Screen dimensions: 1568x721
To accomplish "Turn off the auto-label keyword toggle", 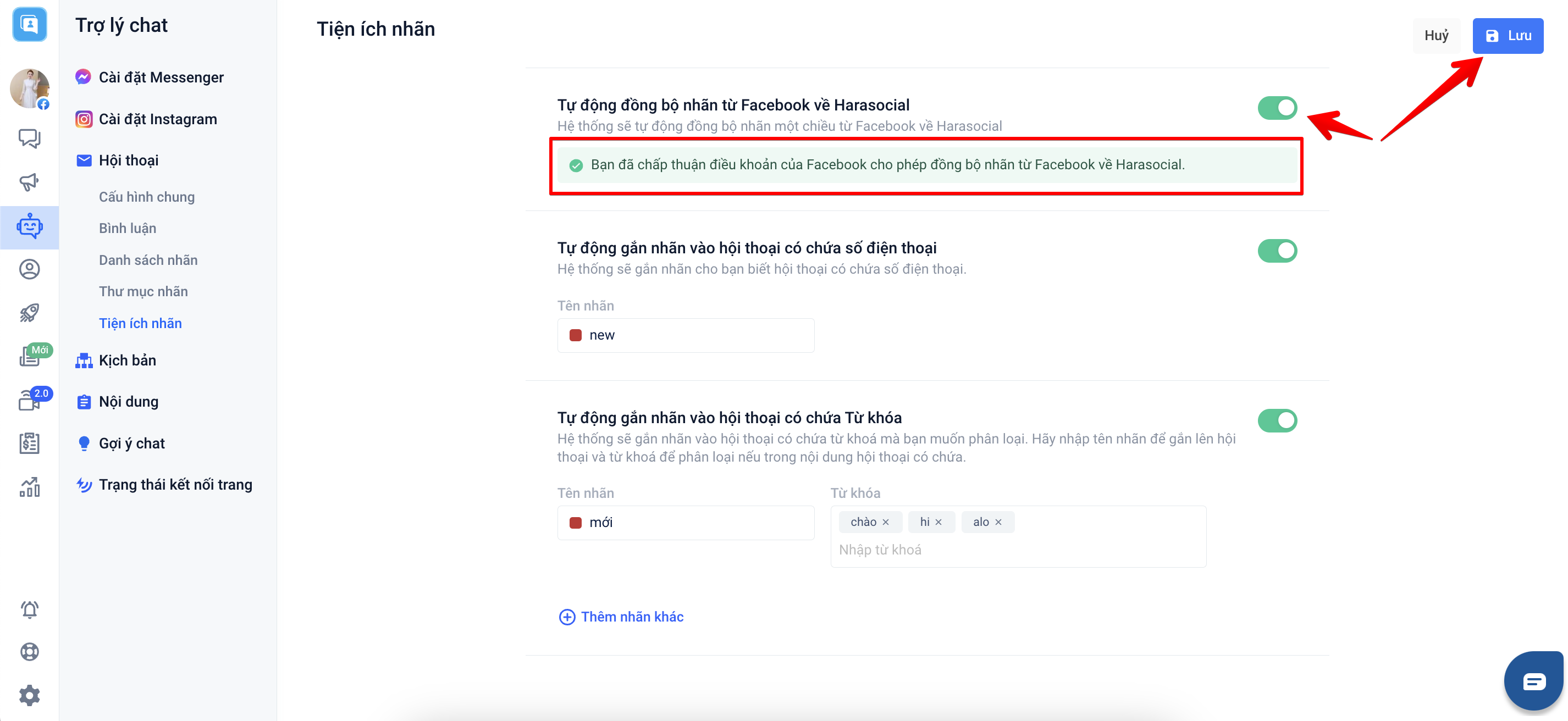I will [x=1277, y=420].
